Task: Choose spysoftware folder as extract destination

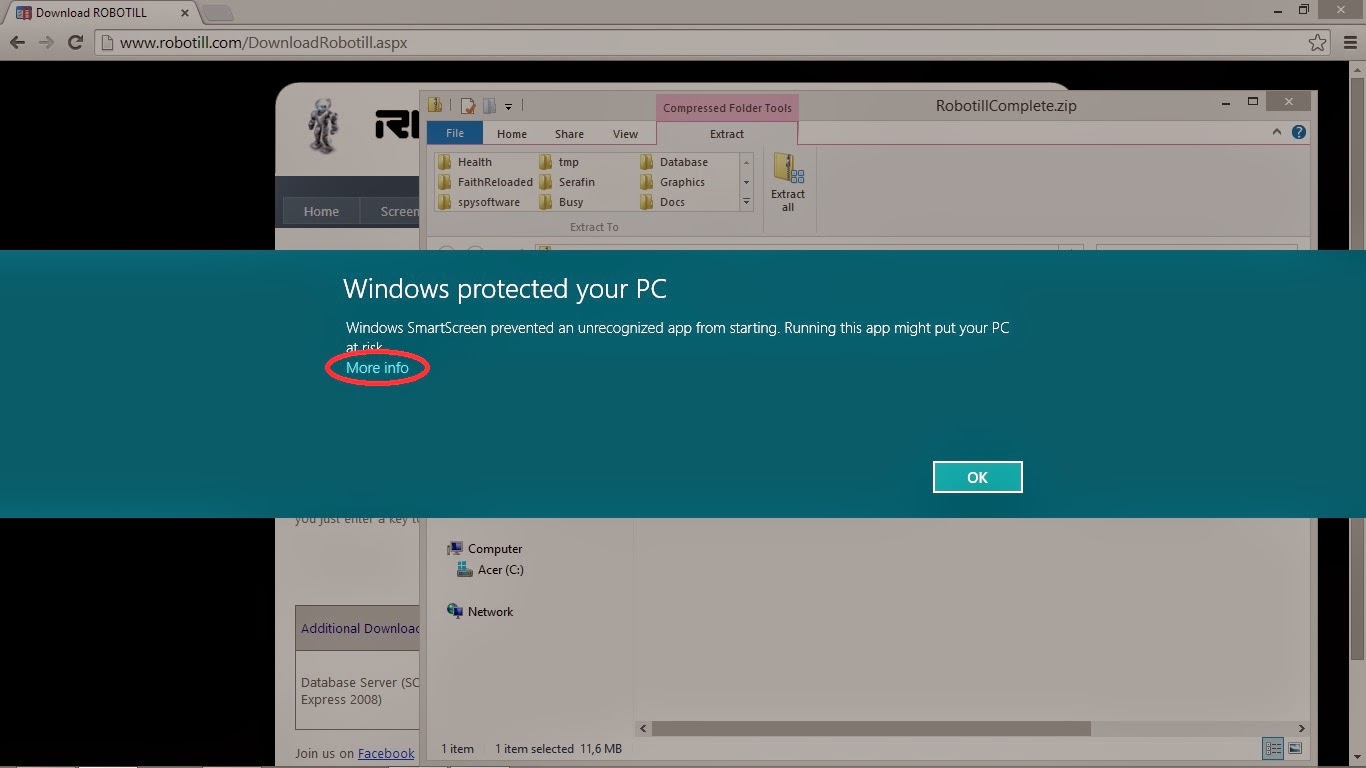Action: (x=479, y=202)
